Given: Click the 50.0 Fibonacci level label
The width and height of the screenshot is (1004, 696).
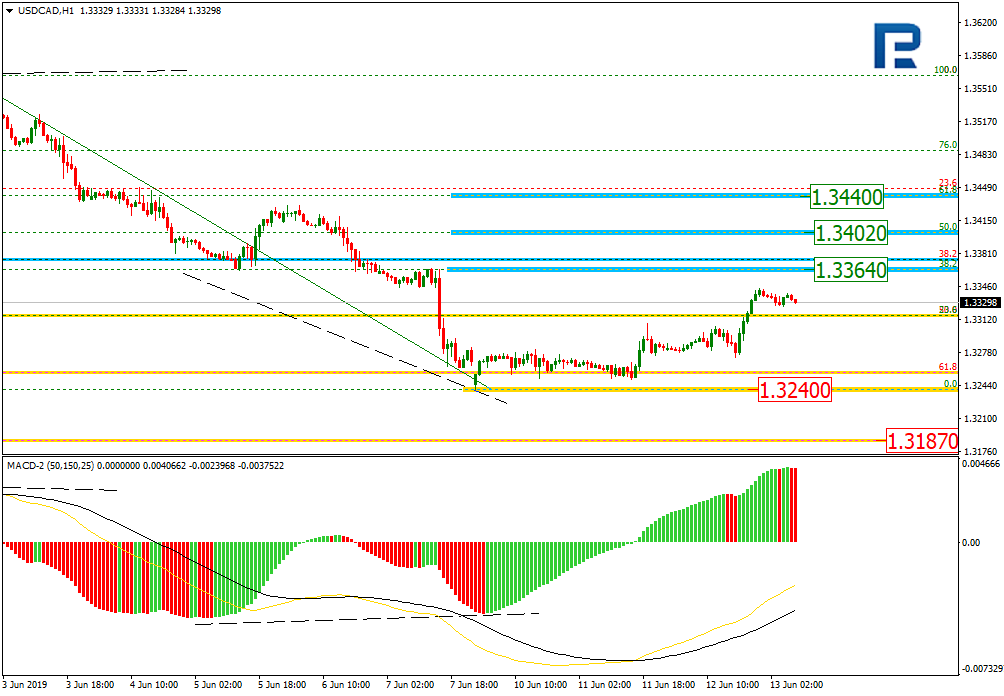Looking at the screenshot, I should coord(948,227).
